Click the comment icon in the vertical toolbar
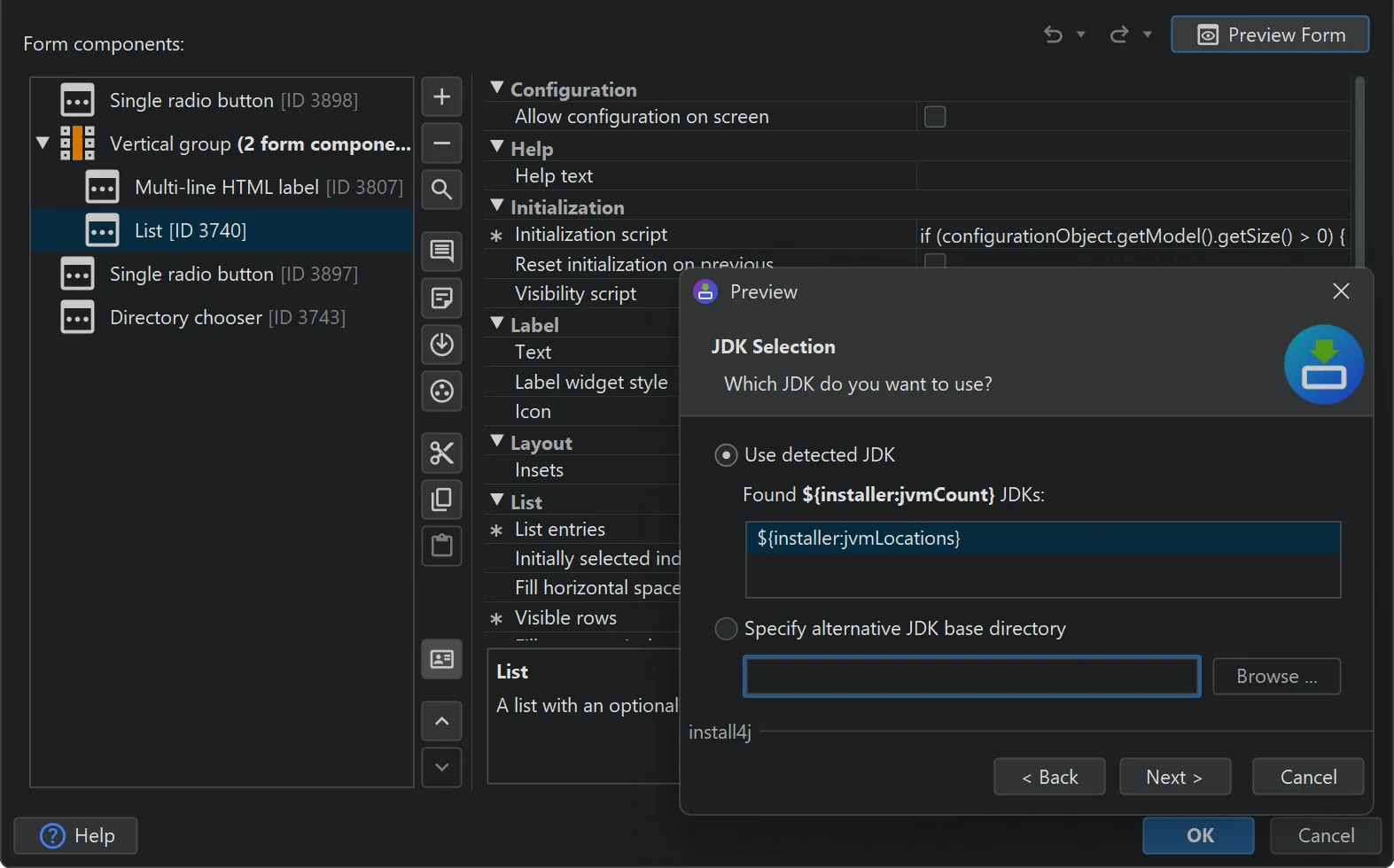 pyautogui.click(x=441, y=251)
